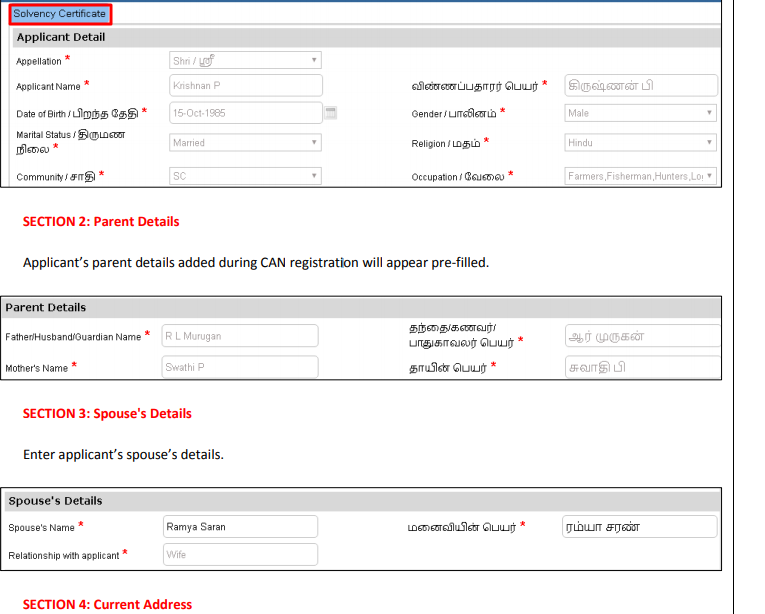The image size is (765, 614).
Task: Open the Solvency Certificate tab
Action: pos(60,14)
